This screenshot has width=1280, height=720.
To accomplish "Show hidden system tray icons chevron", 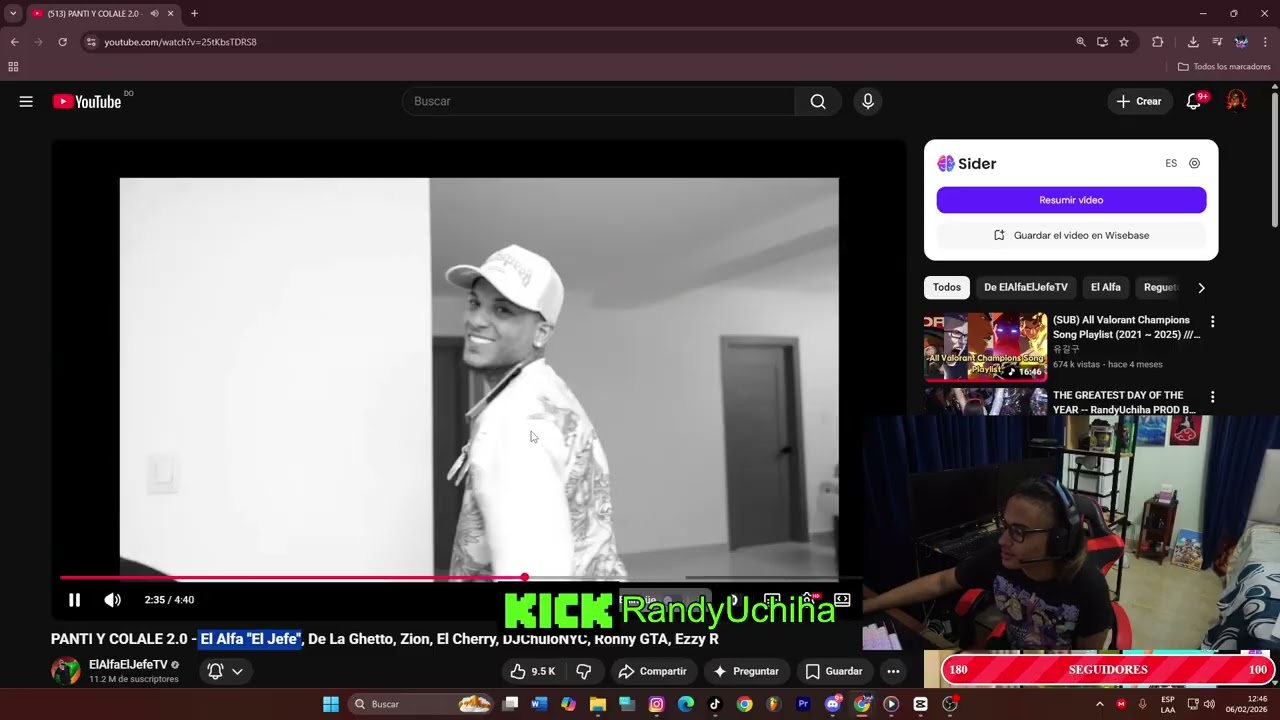I will [x=1099, y=704].
